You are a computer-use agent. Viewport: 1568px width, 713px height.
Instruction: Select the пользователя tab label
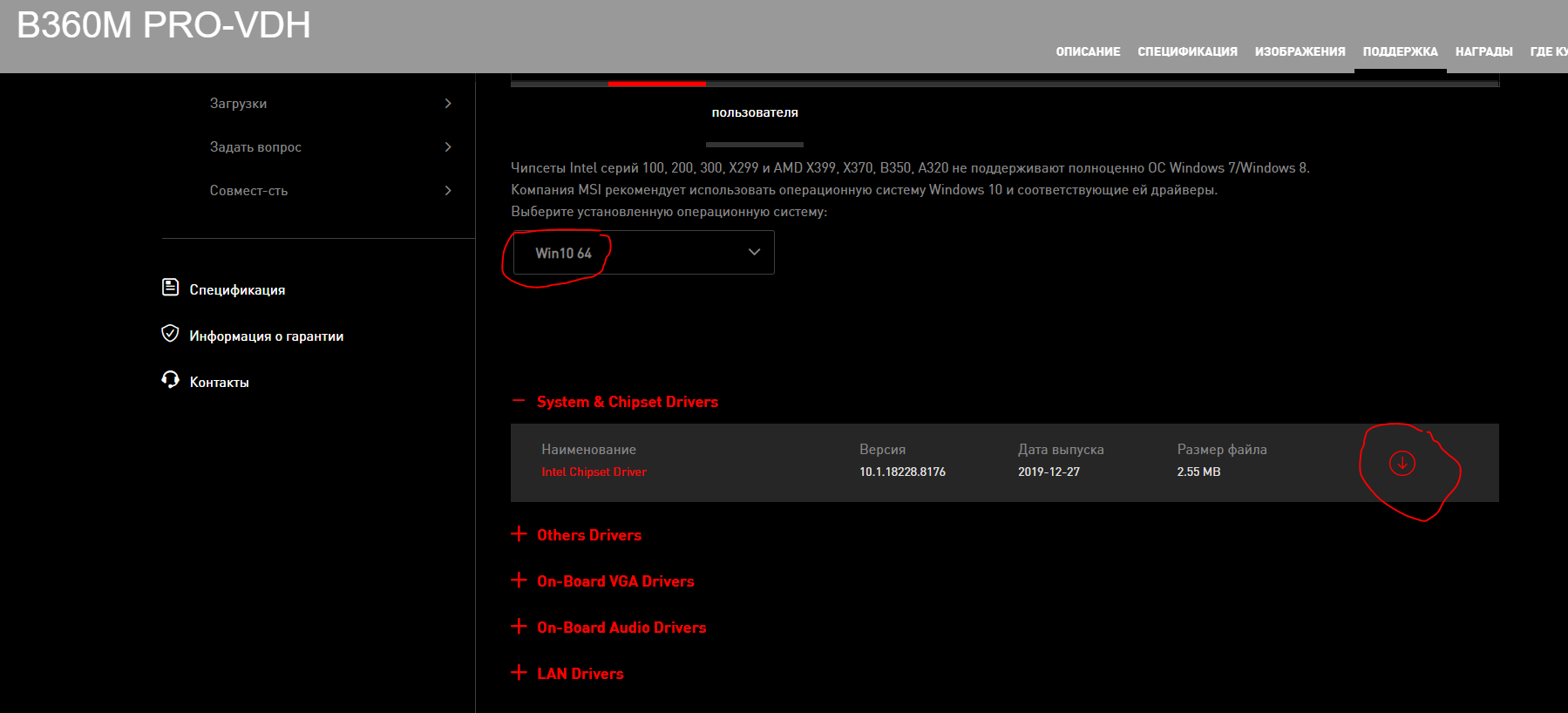[x=755, y=112]
